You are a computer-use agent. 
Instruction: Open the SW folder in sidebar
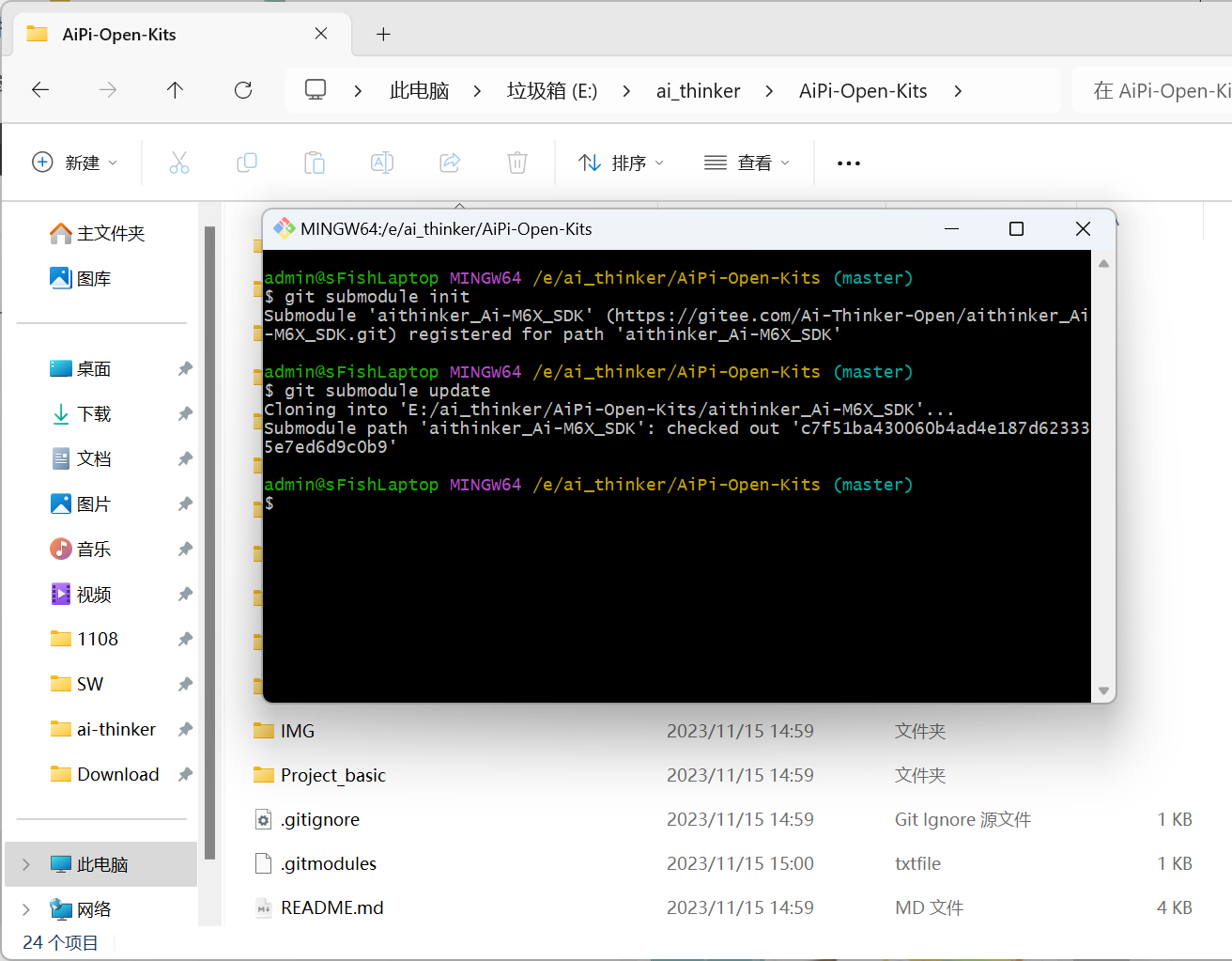pyautogui.click(x=76, y=684)
